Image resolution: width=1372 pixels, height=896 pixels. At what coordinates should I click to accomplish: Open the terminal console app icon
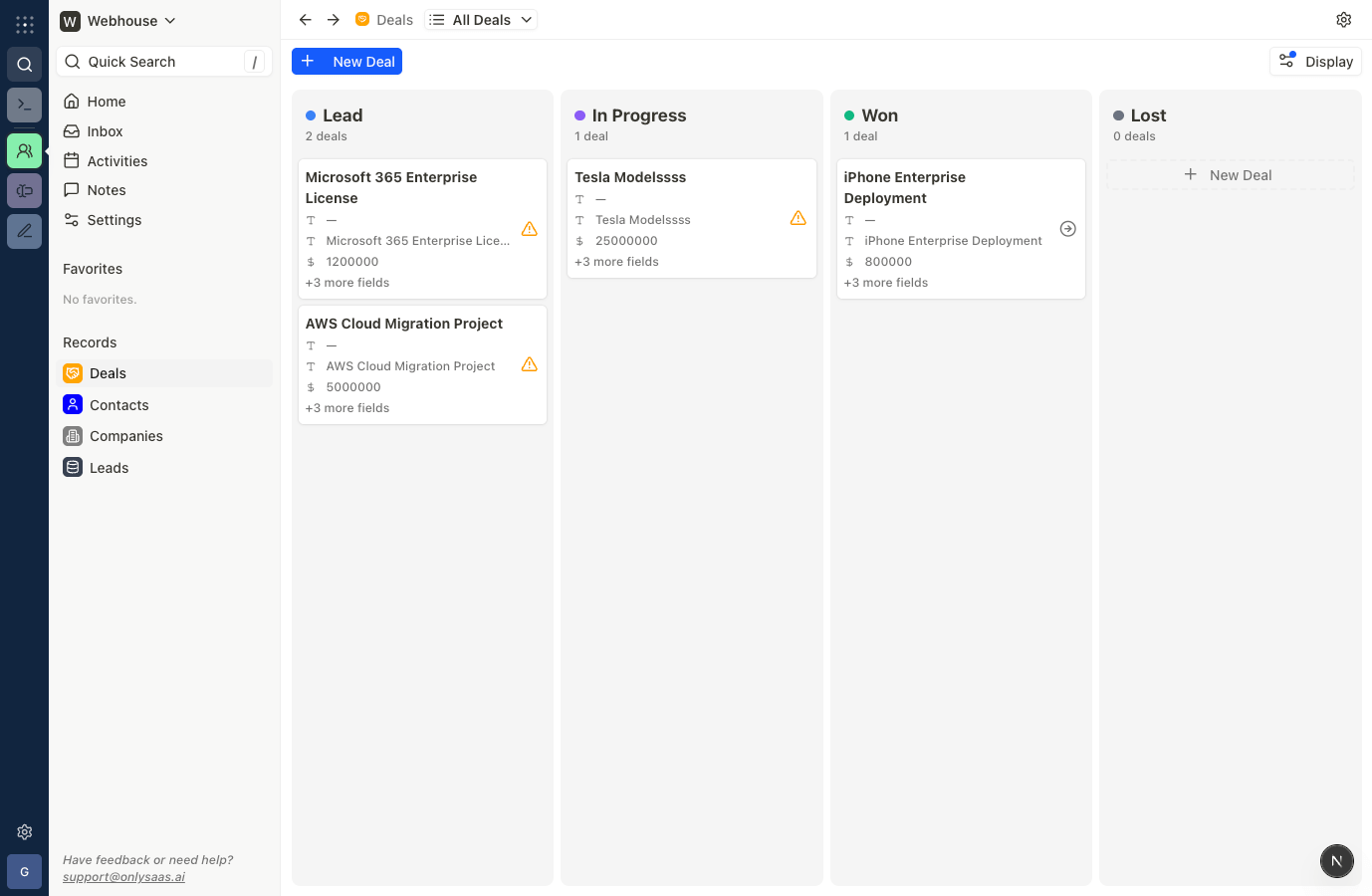[x=25, y=105]
